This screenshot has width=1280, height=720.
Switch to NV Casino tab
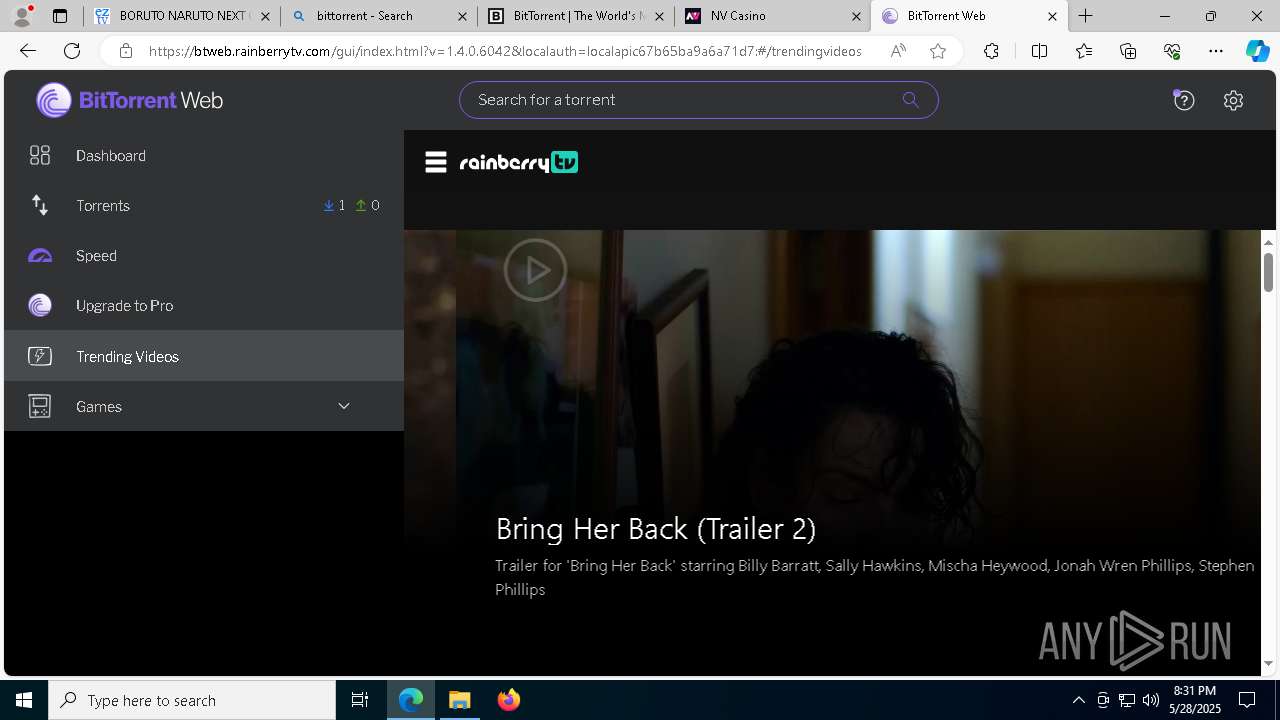click(x=773, y=16)
